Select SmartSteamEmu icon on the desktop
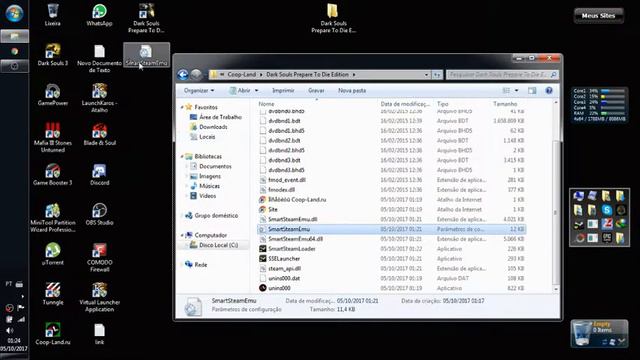640x360 pixels. (x=146, y=55)
